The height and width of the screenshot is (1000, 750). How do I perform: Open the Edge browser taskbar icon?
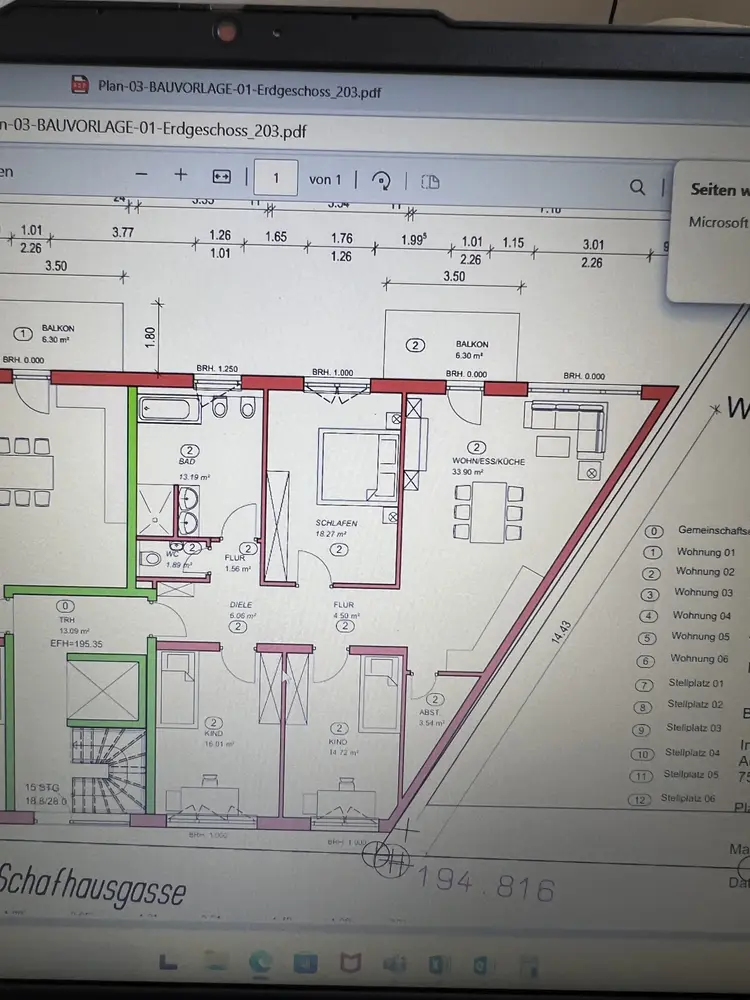pyautogui.click(x=260, y=962)
